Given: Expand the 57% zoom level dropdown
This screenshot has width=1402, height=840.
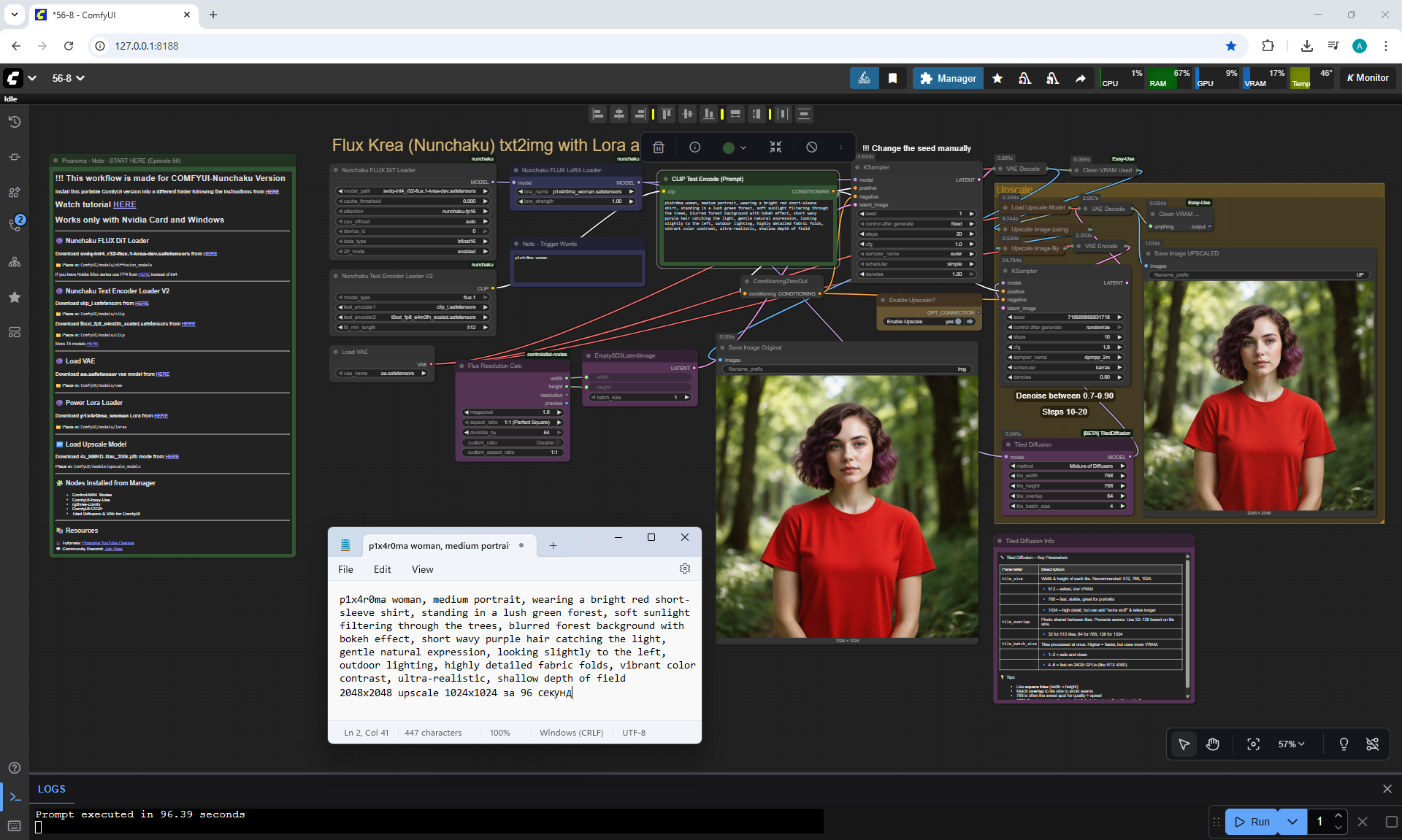Looking at the screenshot, I should 1290,744.
